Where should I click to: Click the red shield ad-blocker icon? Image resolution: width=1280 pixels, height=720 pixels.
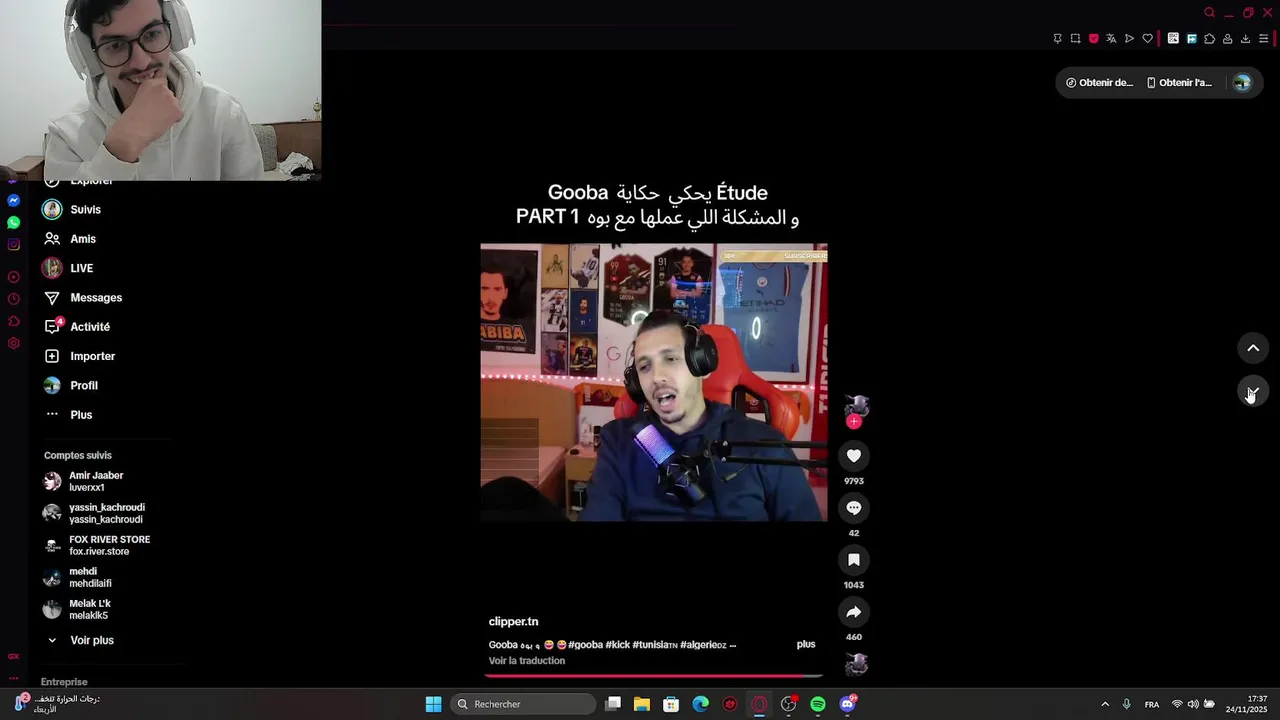click(1093, 39)
